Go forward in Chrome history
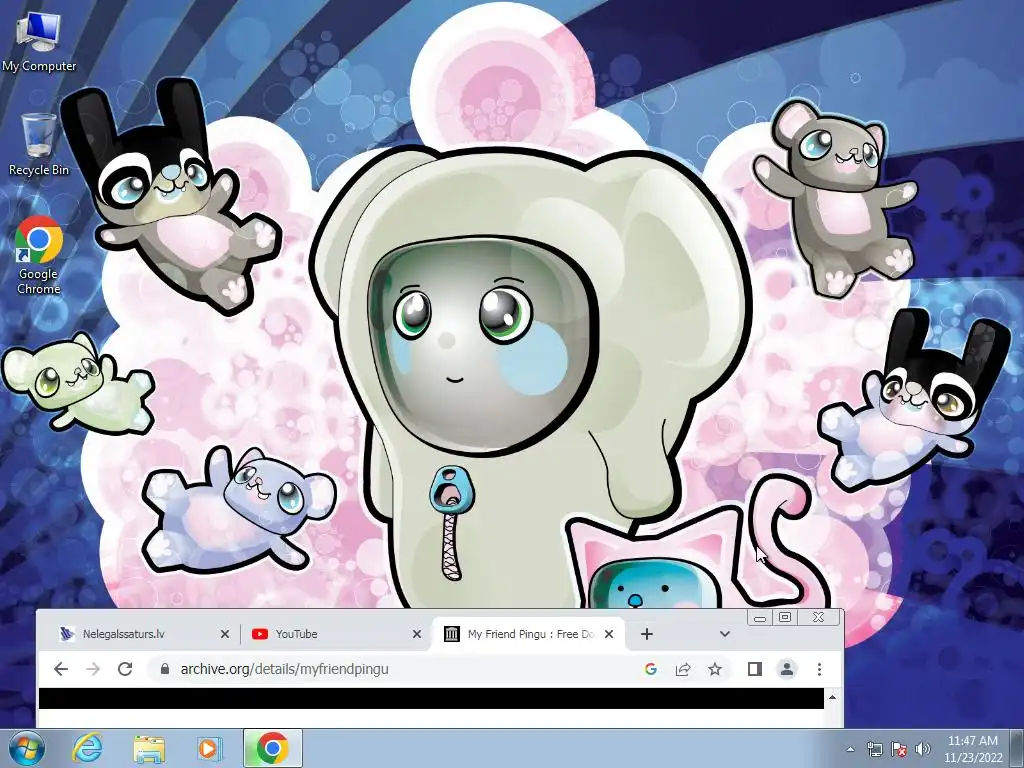1024x768 pixels. 93,669
